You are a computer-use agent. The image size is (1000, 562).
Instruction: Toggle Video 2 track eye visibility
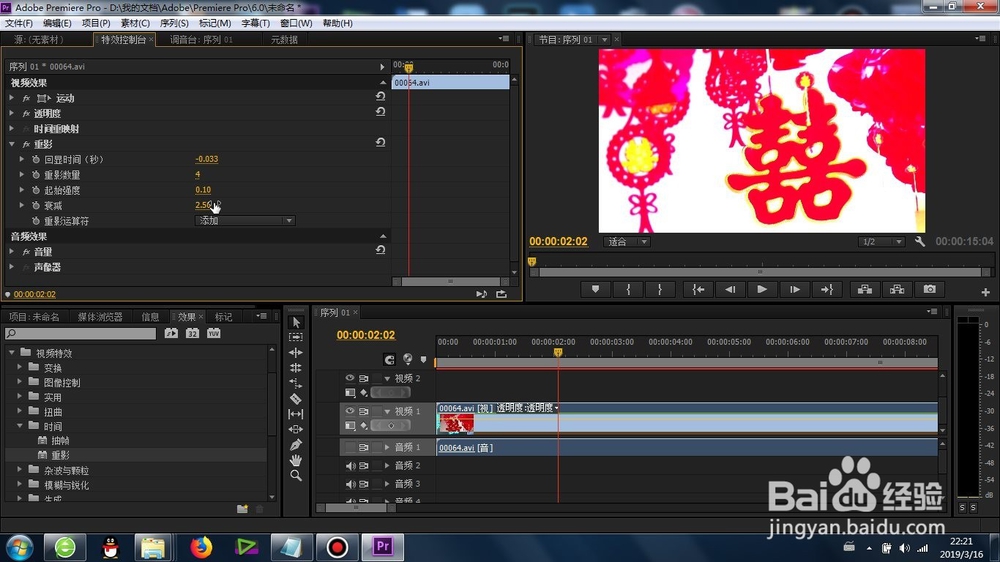[x=349, y=378]
